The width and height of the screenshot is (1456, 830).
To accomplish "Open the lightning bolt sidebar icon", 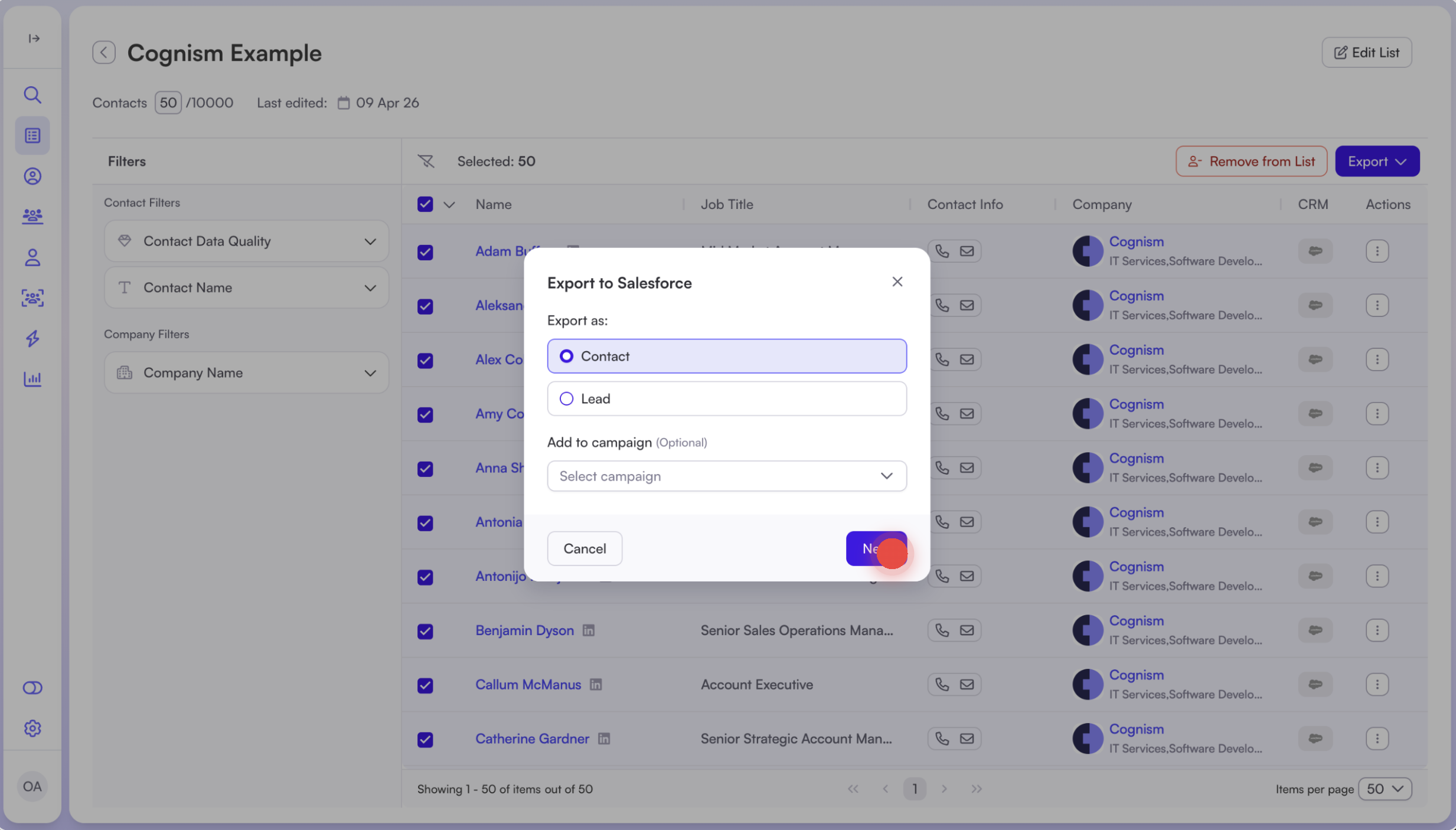I will 32,338.
